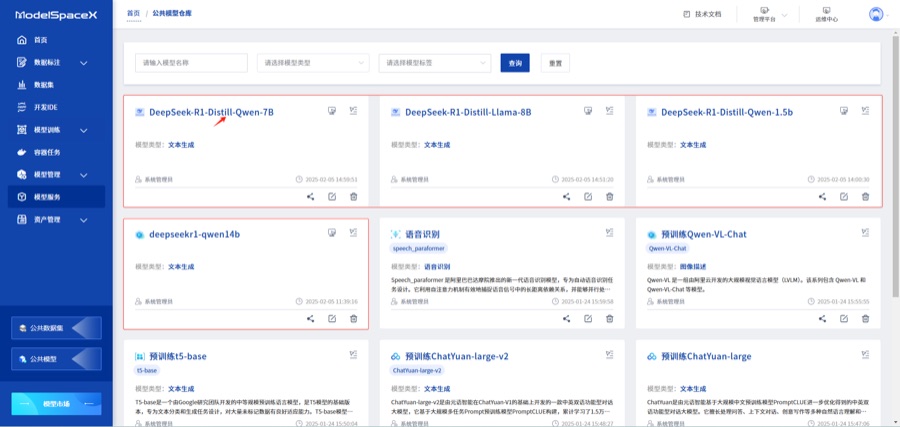Viewport: 900px width, 427px height.
Task: Click the ModelSpaceX logo
Action: click(56, 15)
